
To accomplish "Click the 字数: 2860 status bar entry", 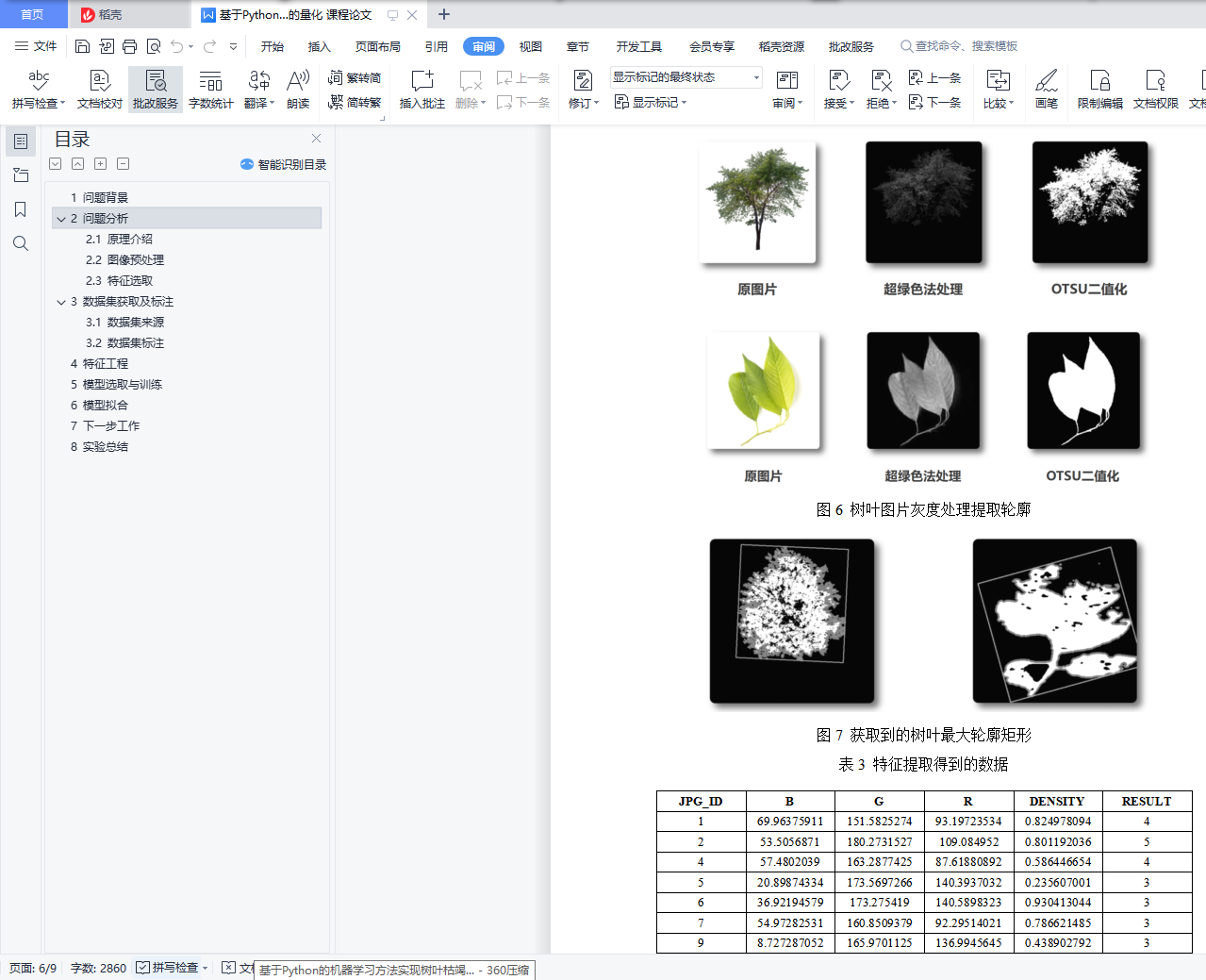I will 98,968.
